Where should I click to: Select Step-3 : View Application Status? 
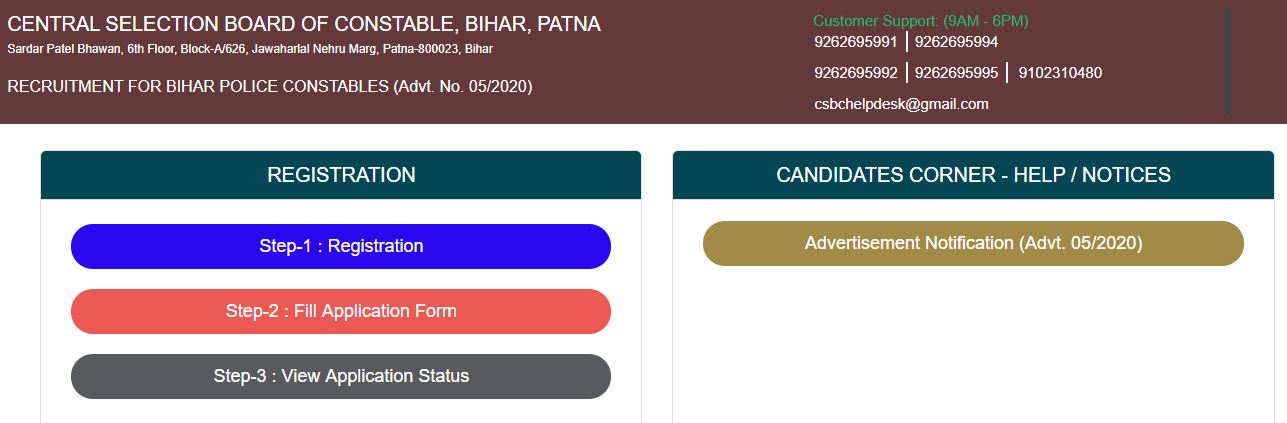341,376
